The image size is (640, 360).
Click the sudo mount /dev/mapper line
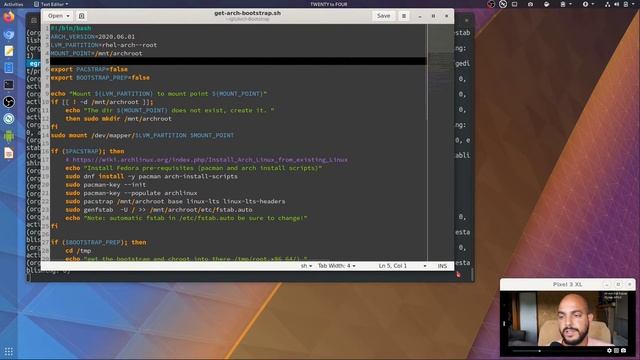142,135
